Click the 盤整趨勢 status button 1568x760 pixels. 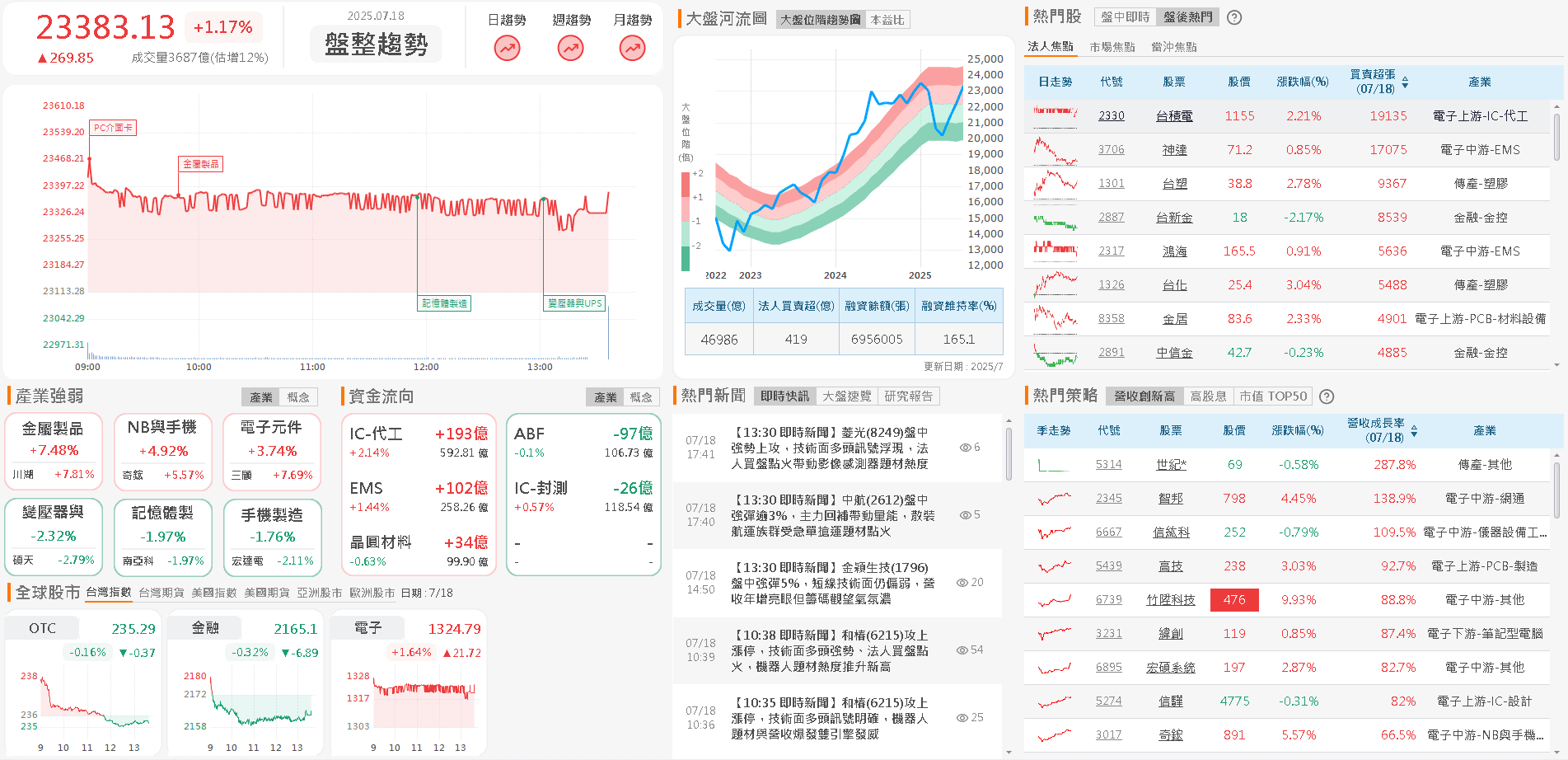[x=376, y=44]
